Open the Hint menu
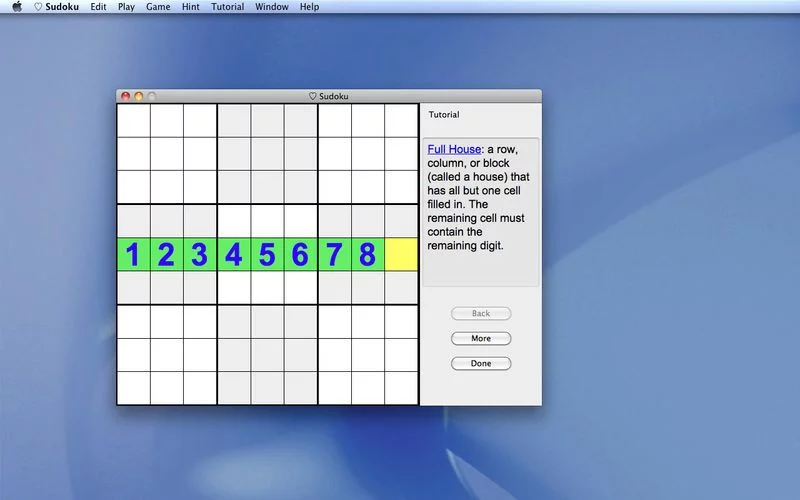 pyautogui.click(x=191, y=7)
